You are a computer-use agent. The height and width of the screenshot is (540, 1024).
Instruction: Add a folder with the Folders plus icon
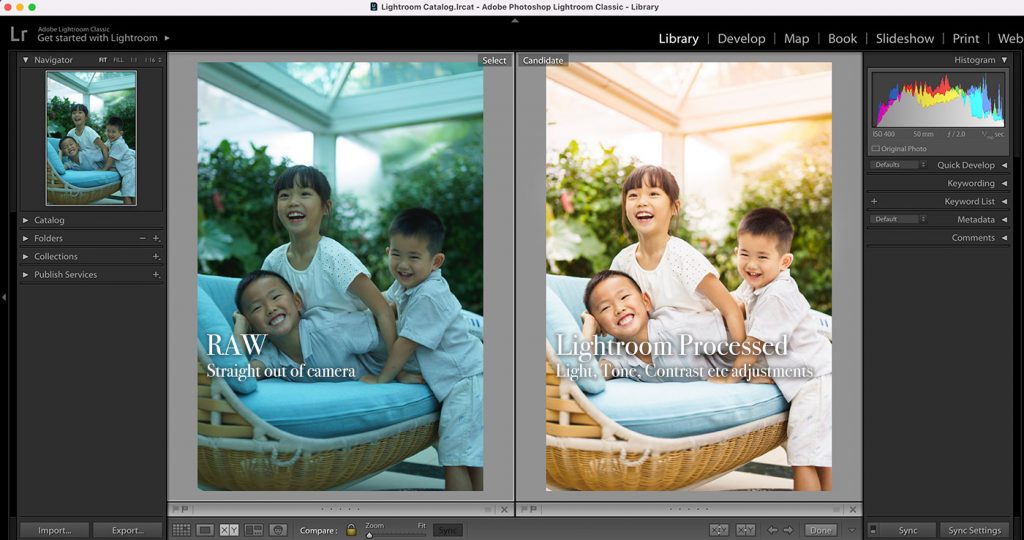tap(156, 238)
